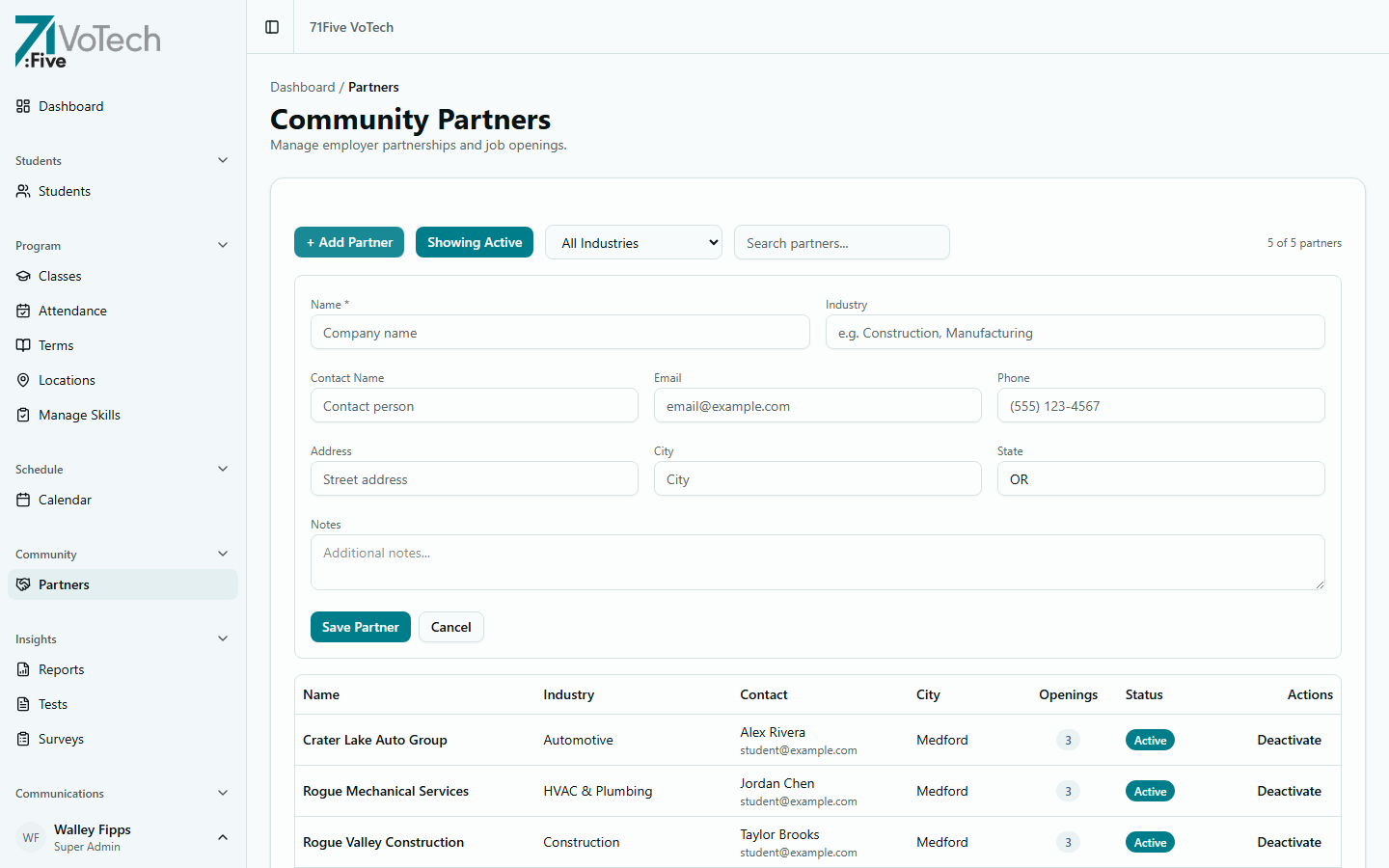Open the All Industries dropdown
Image resolution: width=1389 pixels, height=868 pixels.
click(x=633, y=242)
